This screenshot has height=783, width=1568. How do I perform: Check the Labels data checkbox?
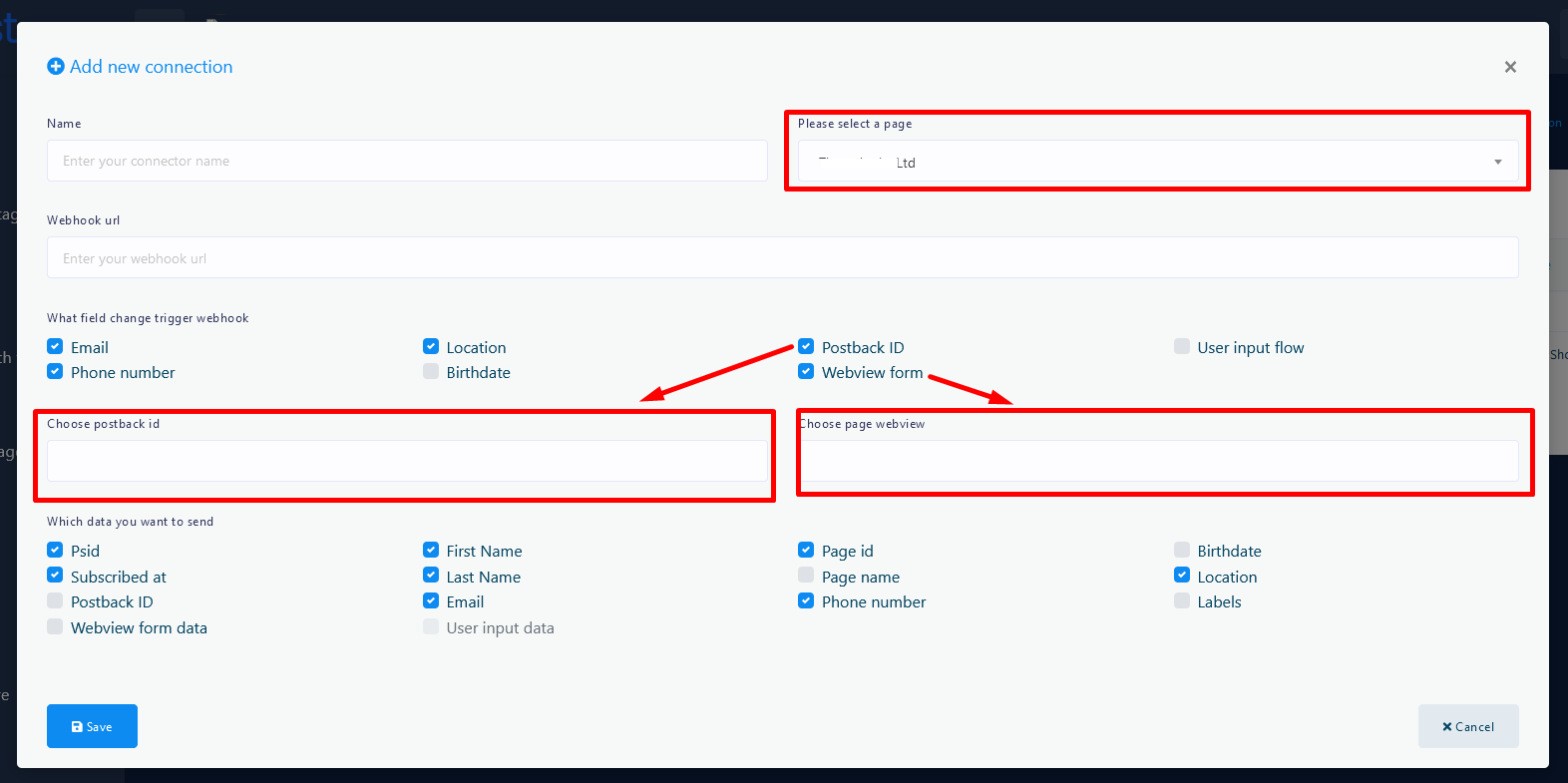(1182, 601)
